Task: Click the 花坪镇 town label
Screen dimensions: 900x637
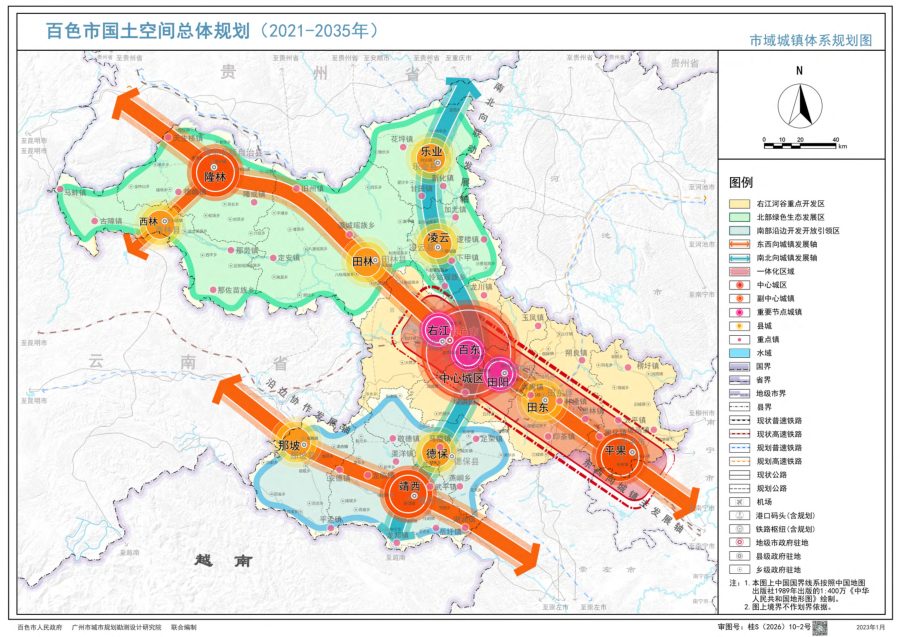Action: coord(402,139)
